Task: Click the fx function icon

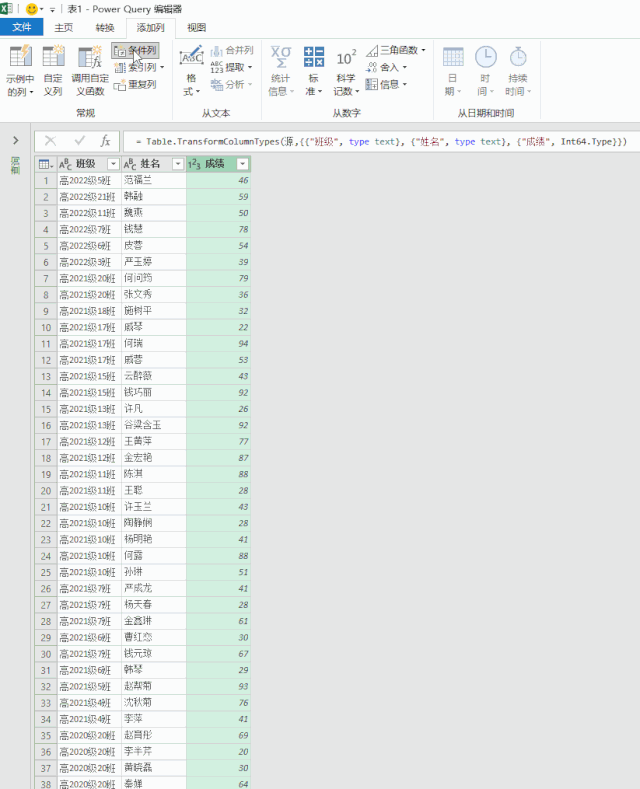Action: [105, 141]
